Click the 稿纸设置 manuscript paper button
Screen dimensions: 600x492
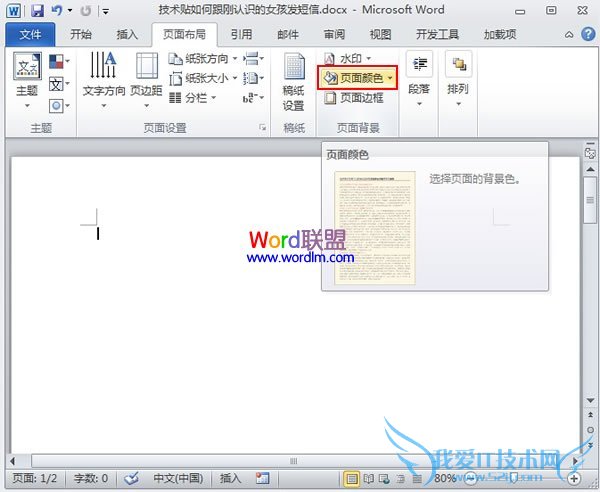[293, 82]
